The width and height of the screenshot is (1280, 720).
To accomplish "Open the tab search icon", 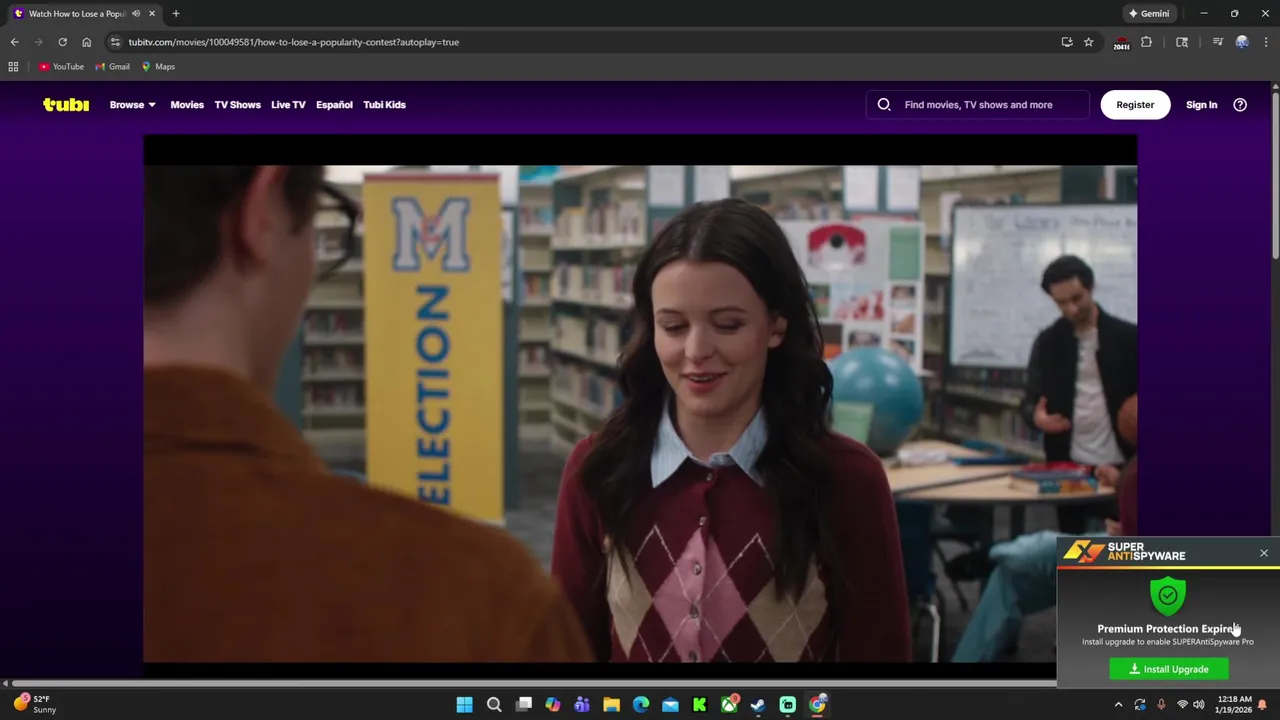I will click(1182, 42).
